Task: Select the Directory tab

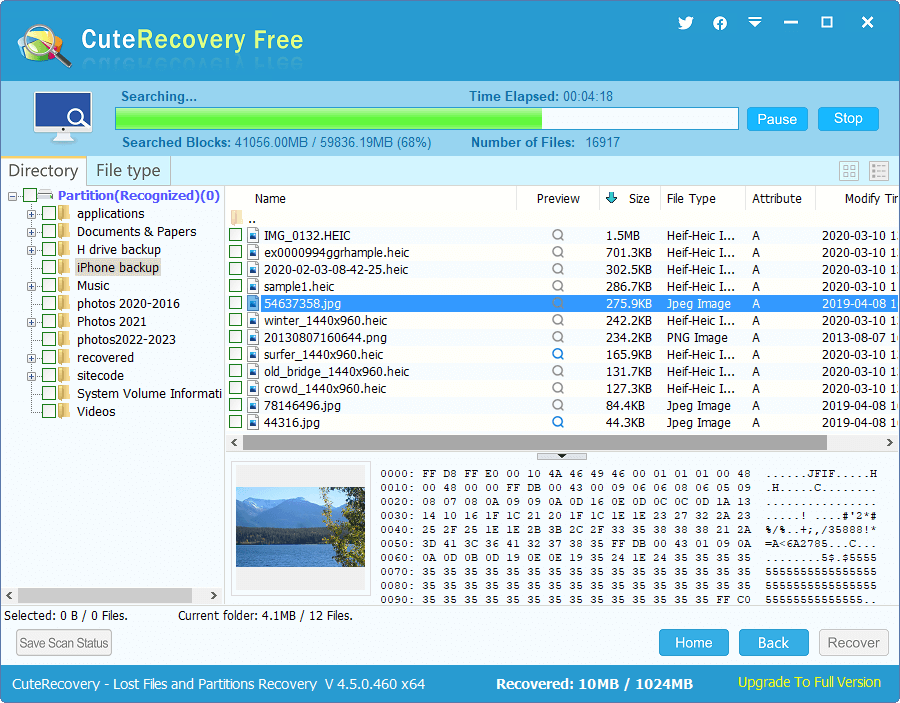Action: tap(43, 171)
